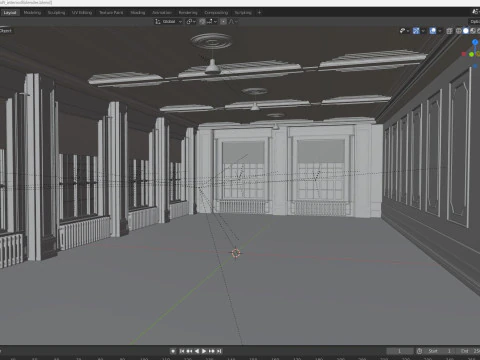
Task: Toggle proportional editing
Action: coord(223,22)
